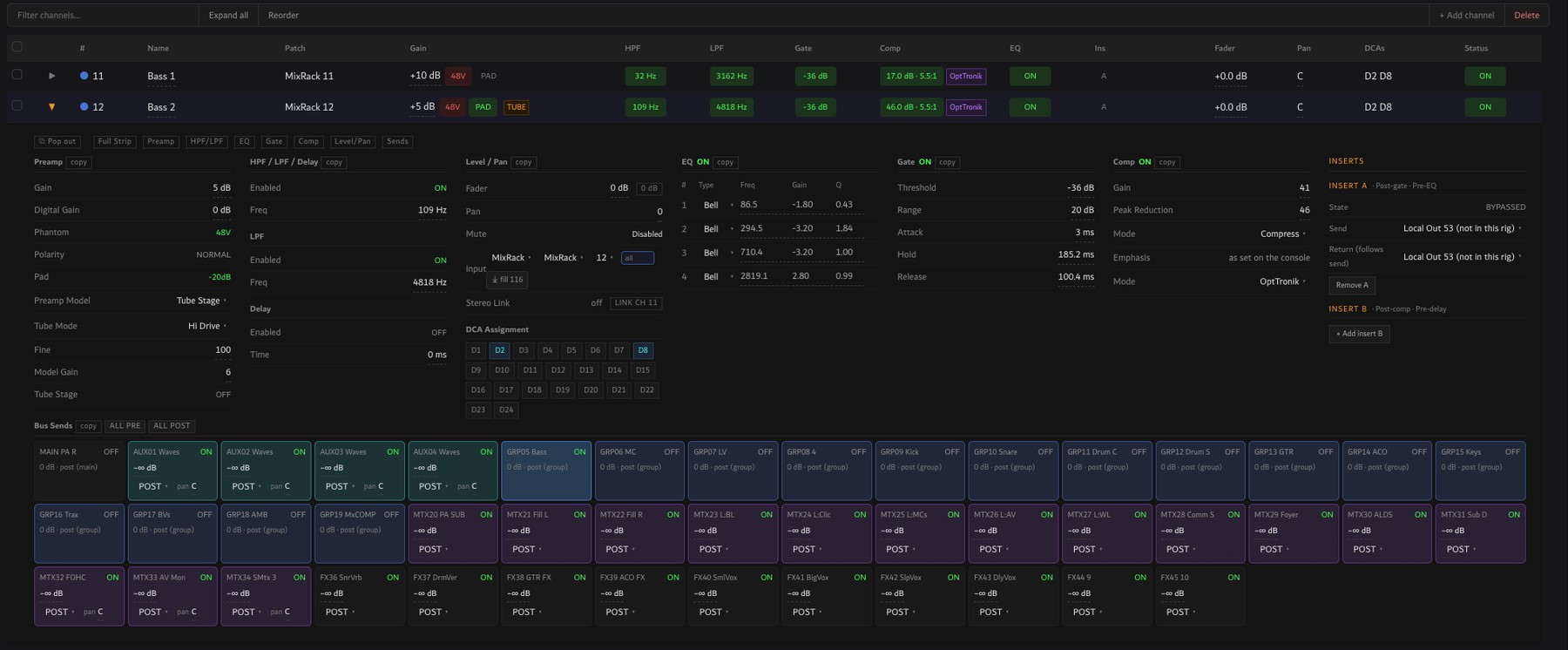
Task: Click + Add channel
Action: 1466,15
